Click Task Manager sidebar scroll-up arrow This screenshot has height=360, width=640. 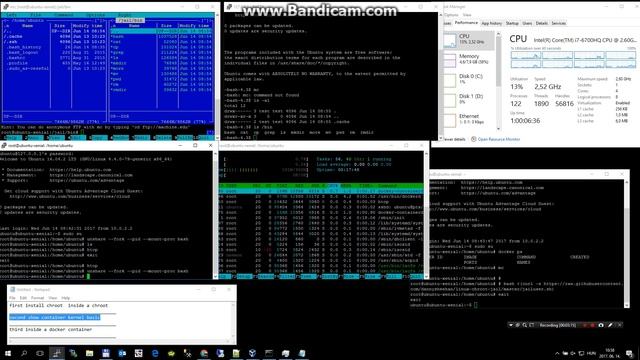click(498, 34)
